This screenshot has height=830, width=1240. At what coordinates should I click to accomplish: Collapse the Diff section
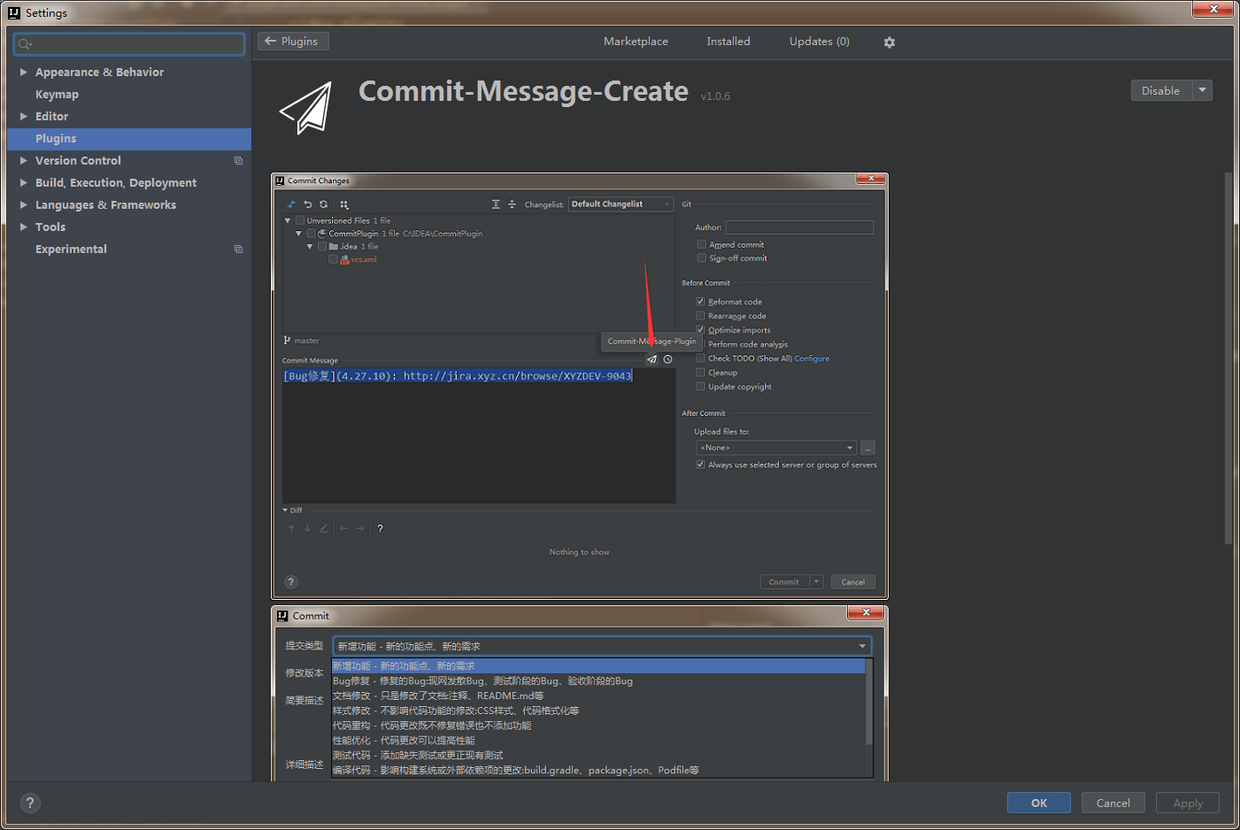[286, 510]
